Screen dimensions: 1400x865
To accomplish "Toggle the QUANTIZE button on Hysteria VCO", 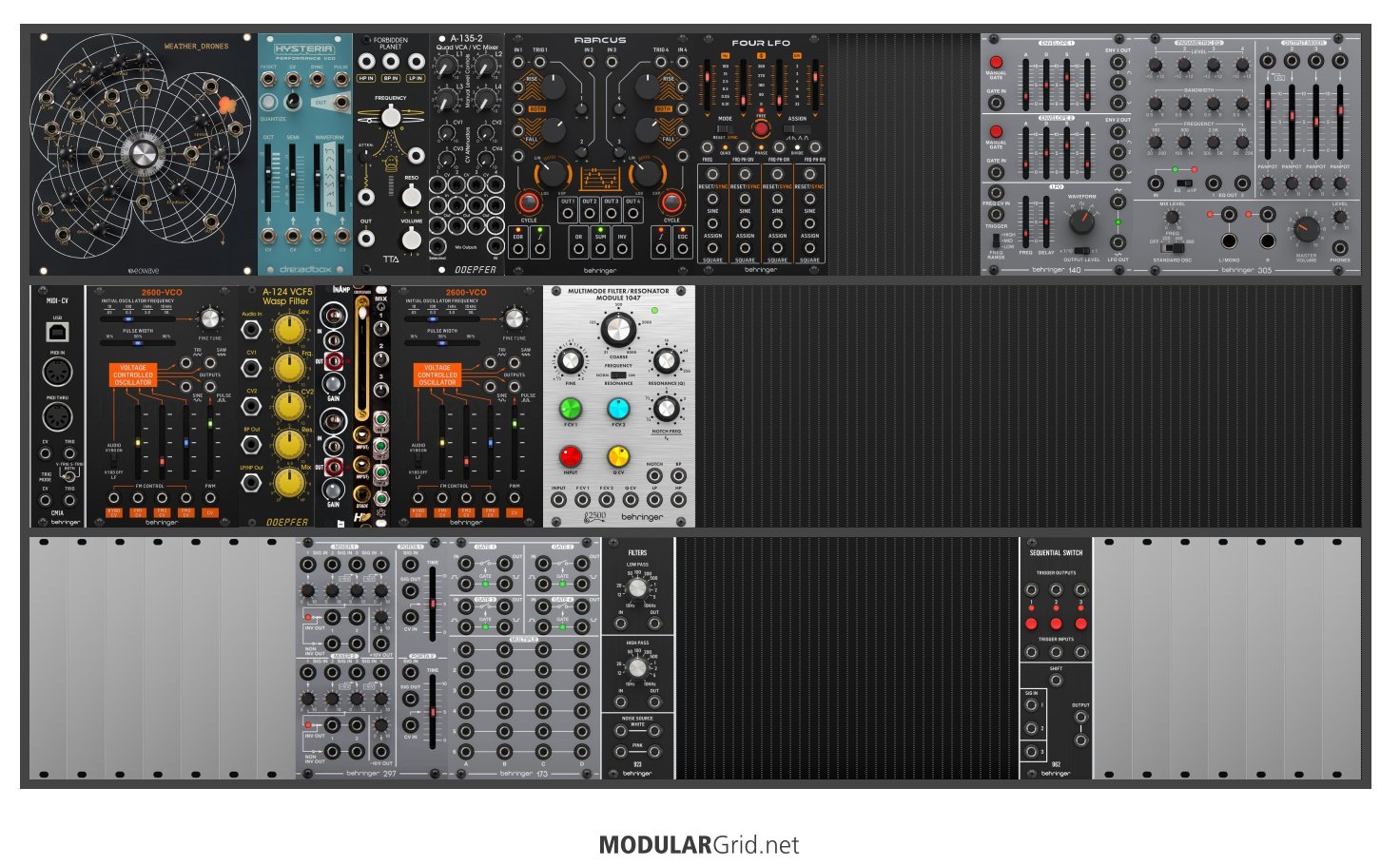I will coord(269,102).
